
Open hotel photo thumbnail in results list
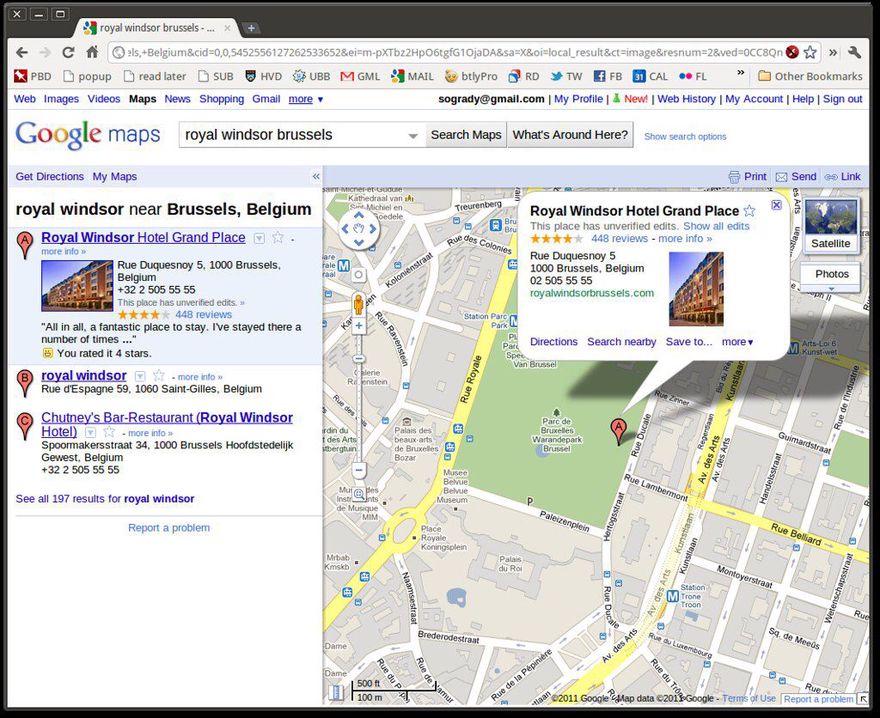77,285
